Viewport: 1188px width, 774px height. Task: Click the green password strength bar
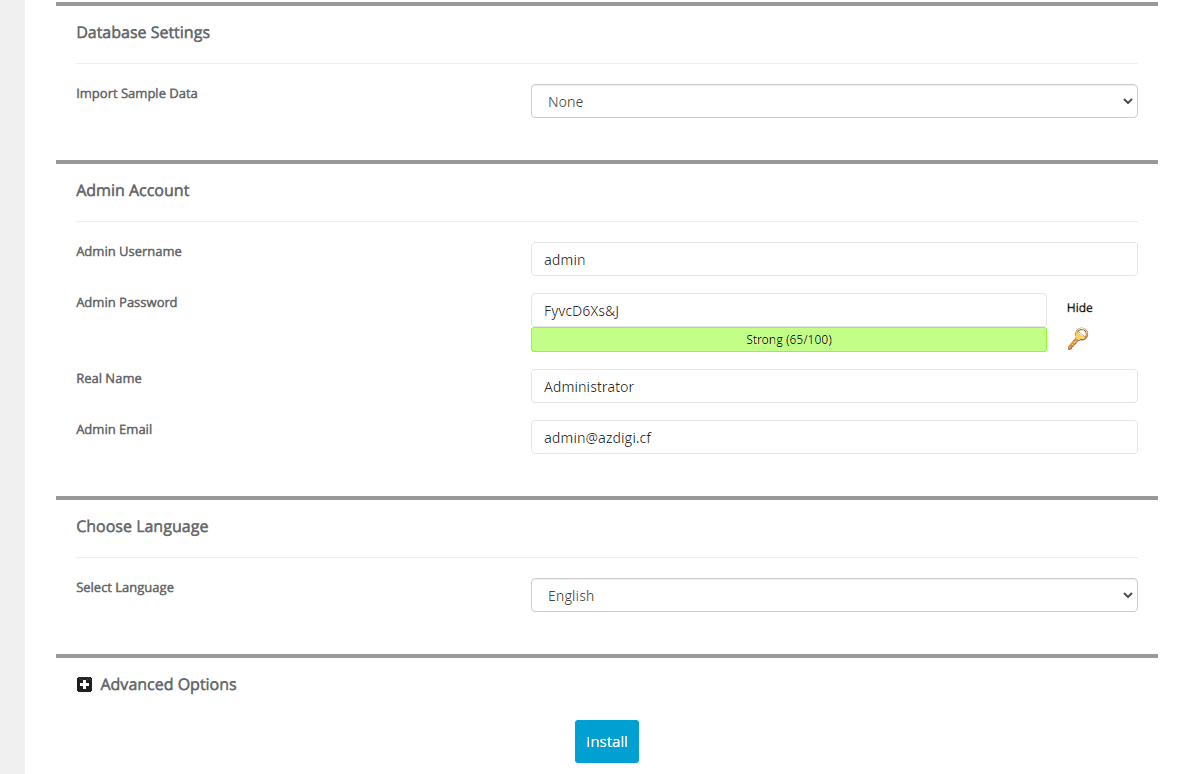pos(788,340)
